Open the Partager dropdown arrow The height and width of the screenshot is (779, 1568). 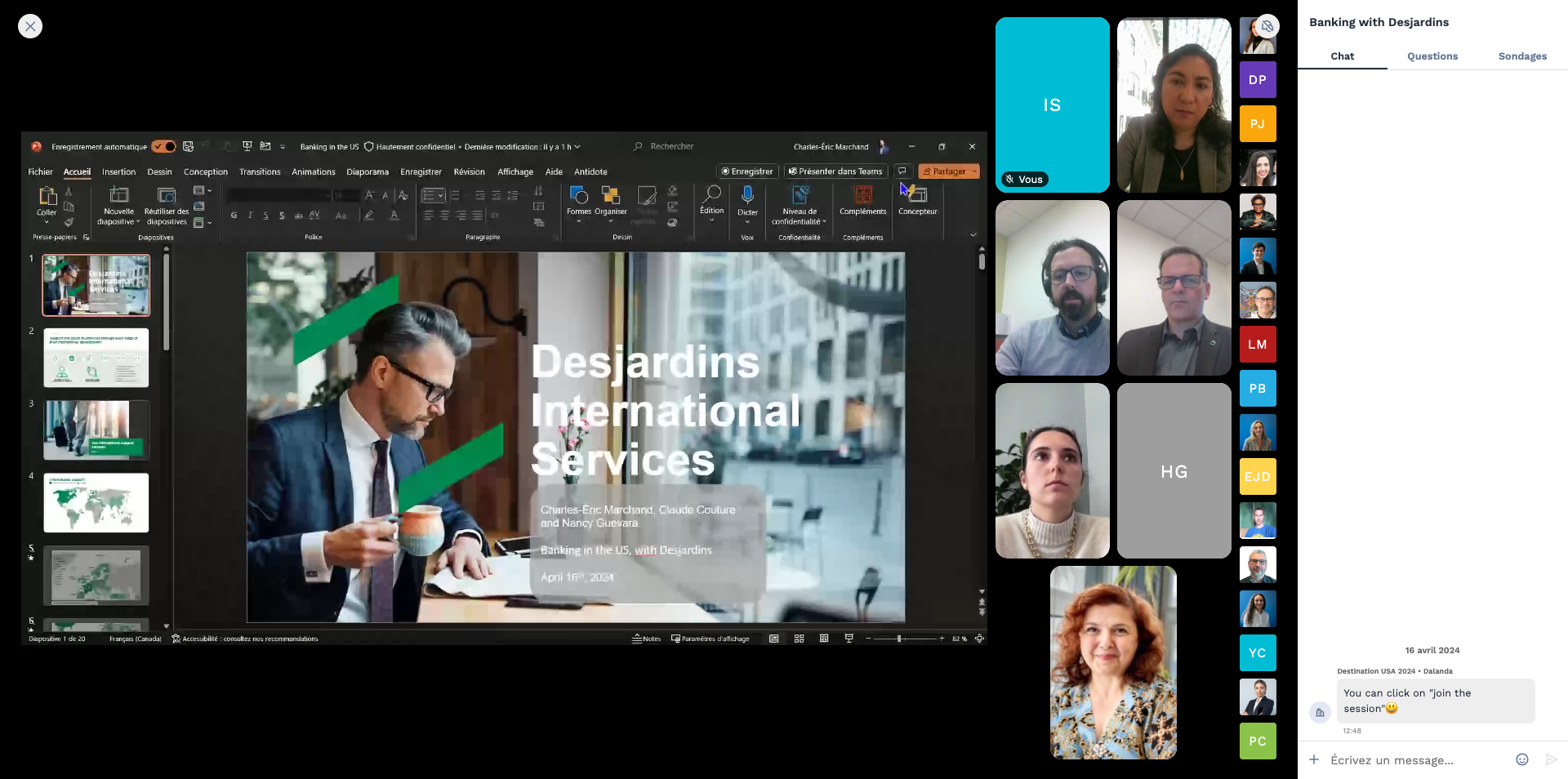pyautogui.click(x=974, y=171)
